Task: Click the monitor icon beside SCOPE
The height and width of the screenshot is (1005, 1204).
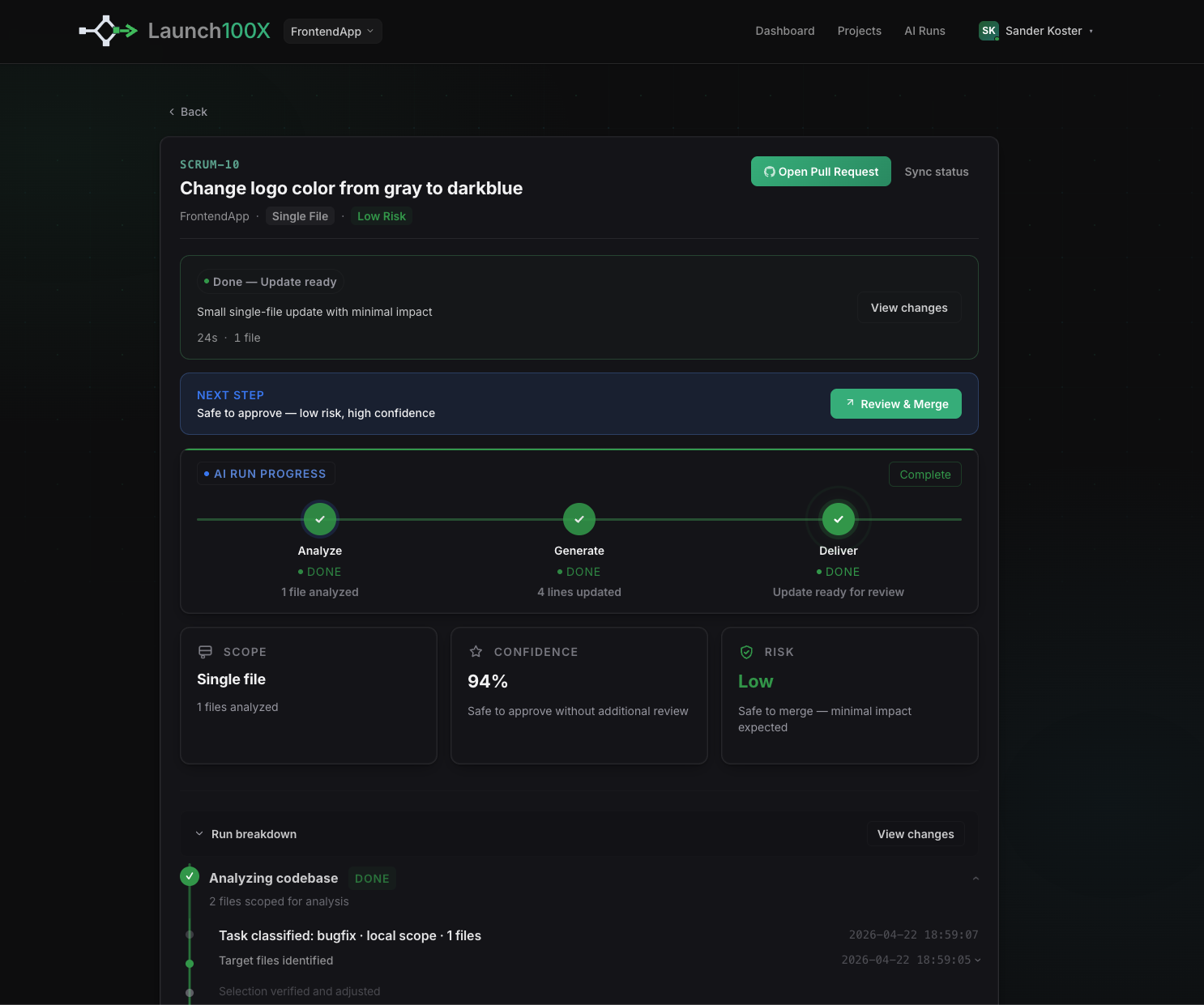Action: (203, 651)
